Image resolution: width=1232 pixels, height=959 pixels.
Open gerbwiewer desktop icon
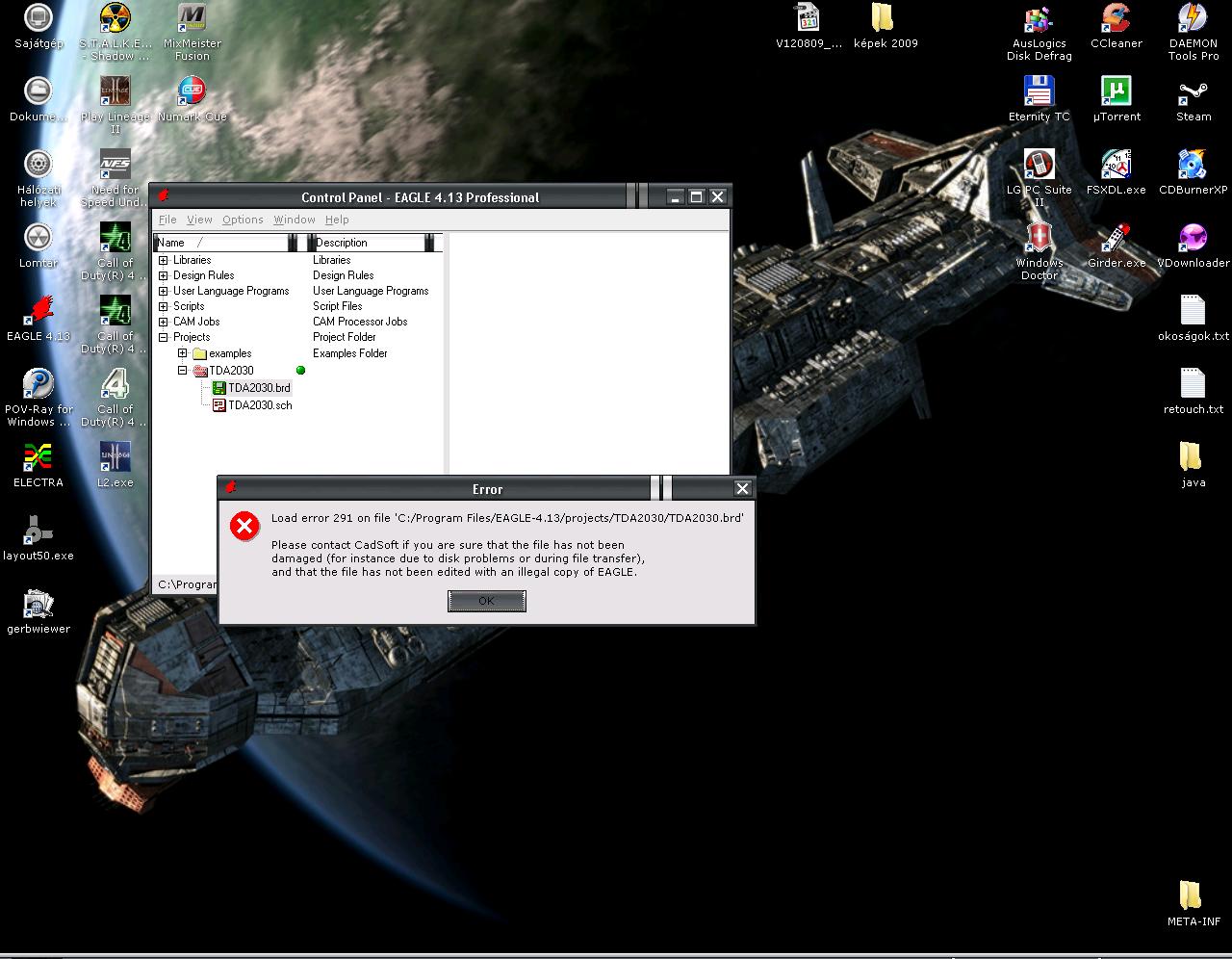pos(38,612)
